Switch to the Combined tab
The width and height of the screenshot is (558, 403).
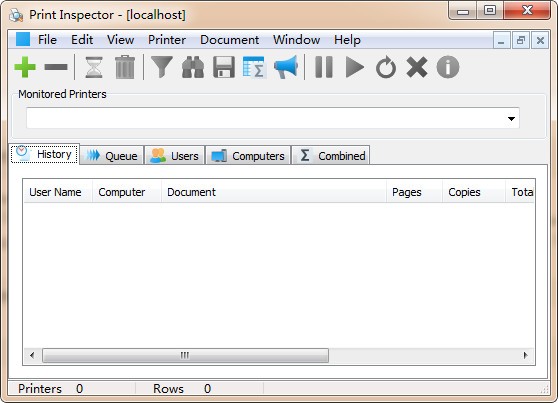point(331,156)
